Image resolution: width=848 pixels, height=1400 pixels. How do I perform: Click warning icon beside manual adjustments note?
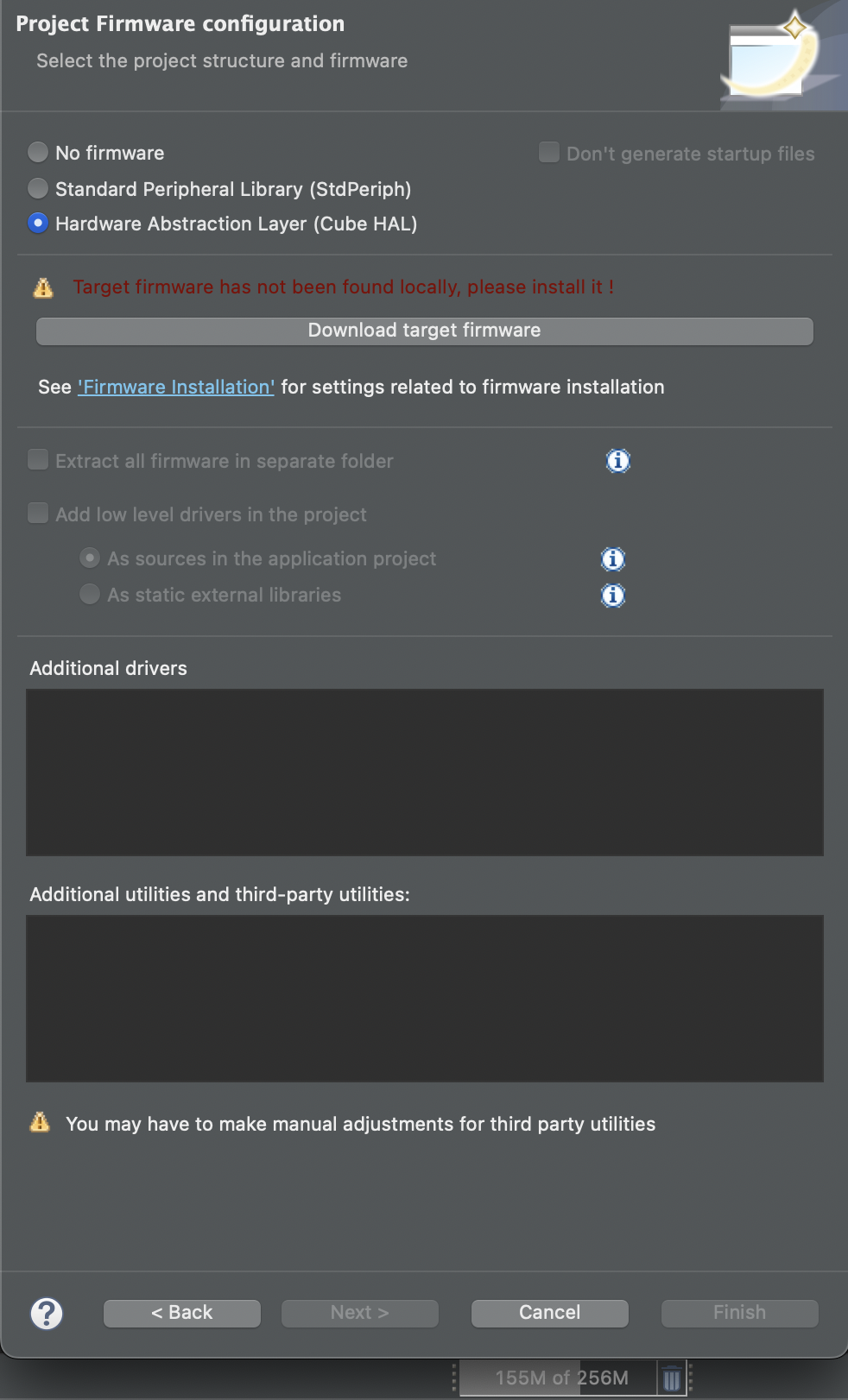40,1122
